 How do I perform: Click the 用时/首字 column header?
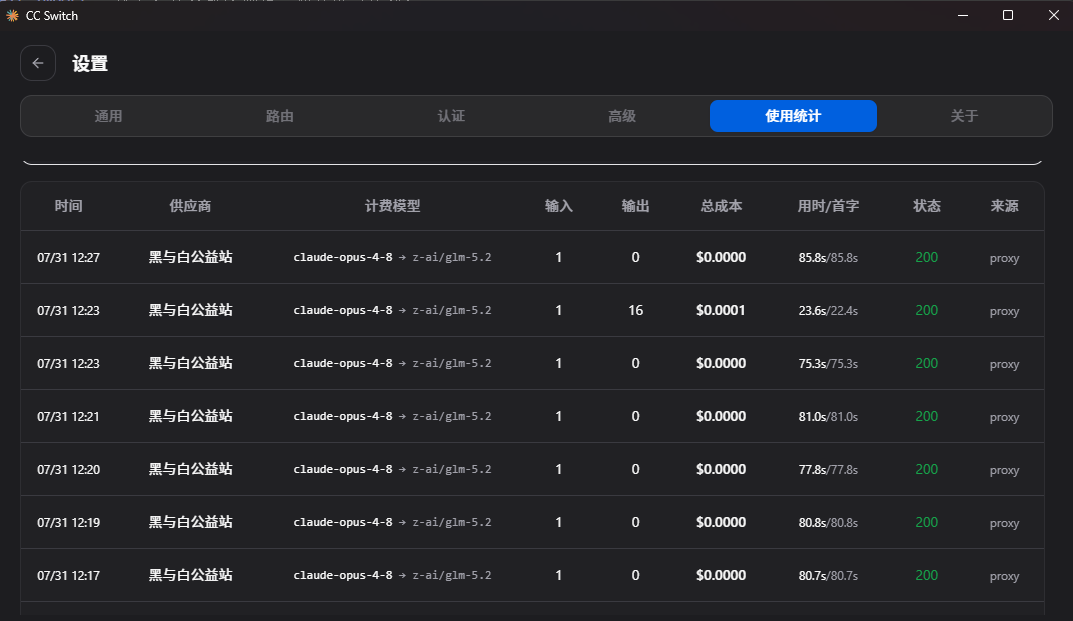click(x=828, y=206)
